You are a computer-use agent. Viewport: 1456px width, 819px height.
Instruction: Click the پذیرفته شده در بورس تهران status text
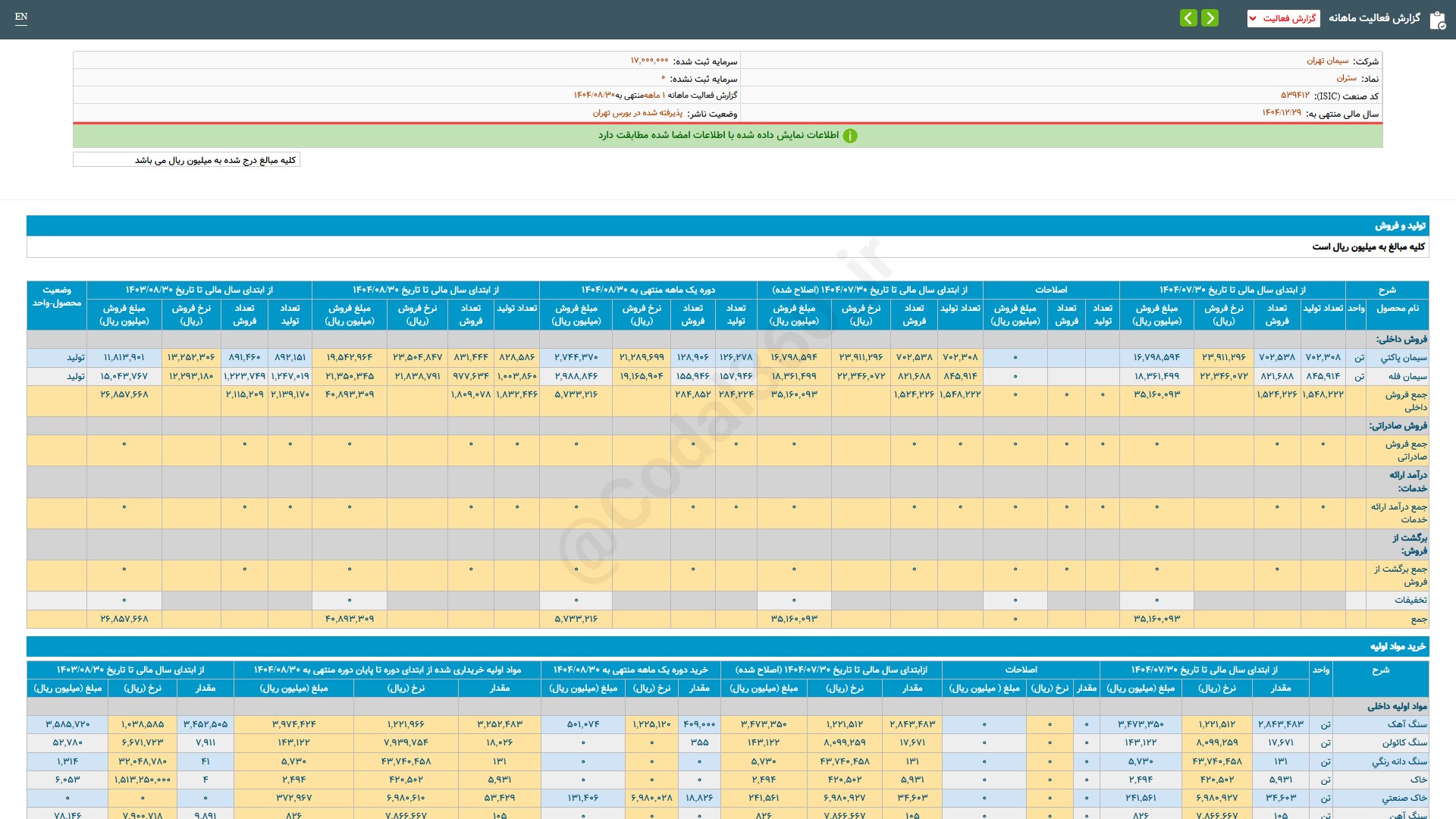(x=637, y=113)
